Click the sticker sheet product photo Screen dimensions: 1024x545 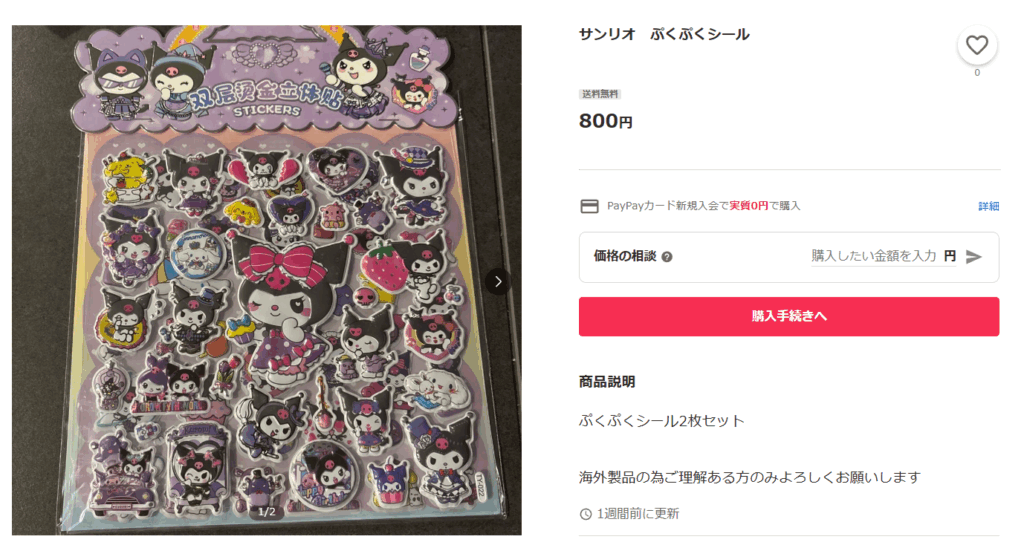266,280
